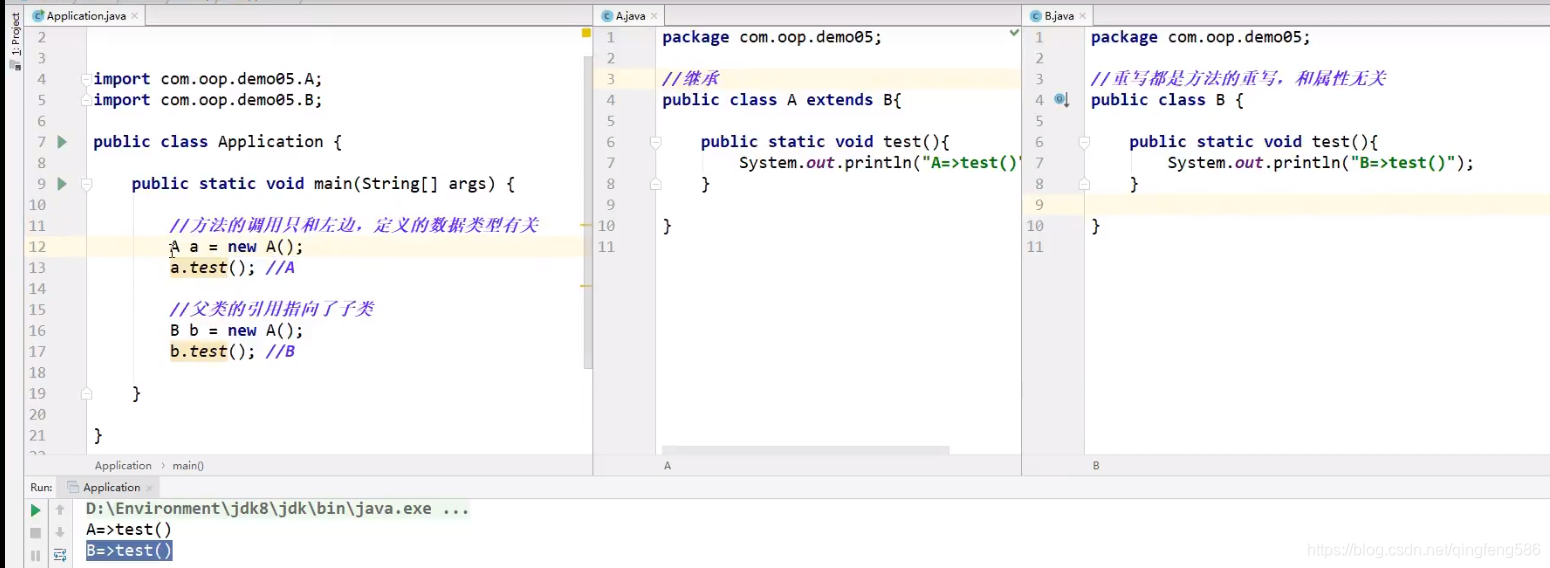Click fold end marker at Application.java line 19

[x=87, y=394]
